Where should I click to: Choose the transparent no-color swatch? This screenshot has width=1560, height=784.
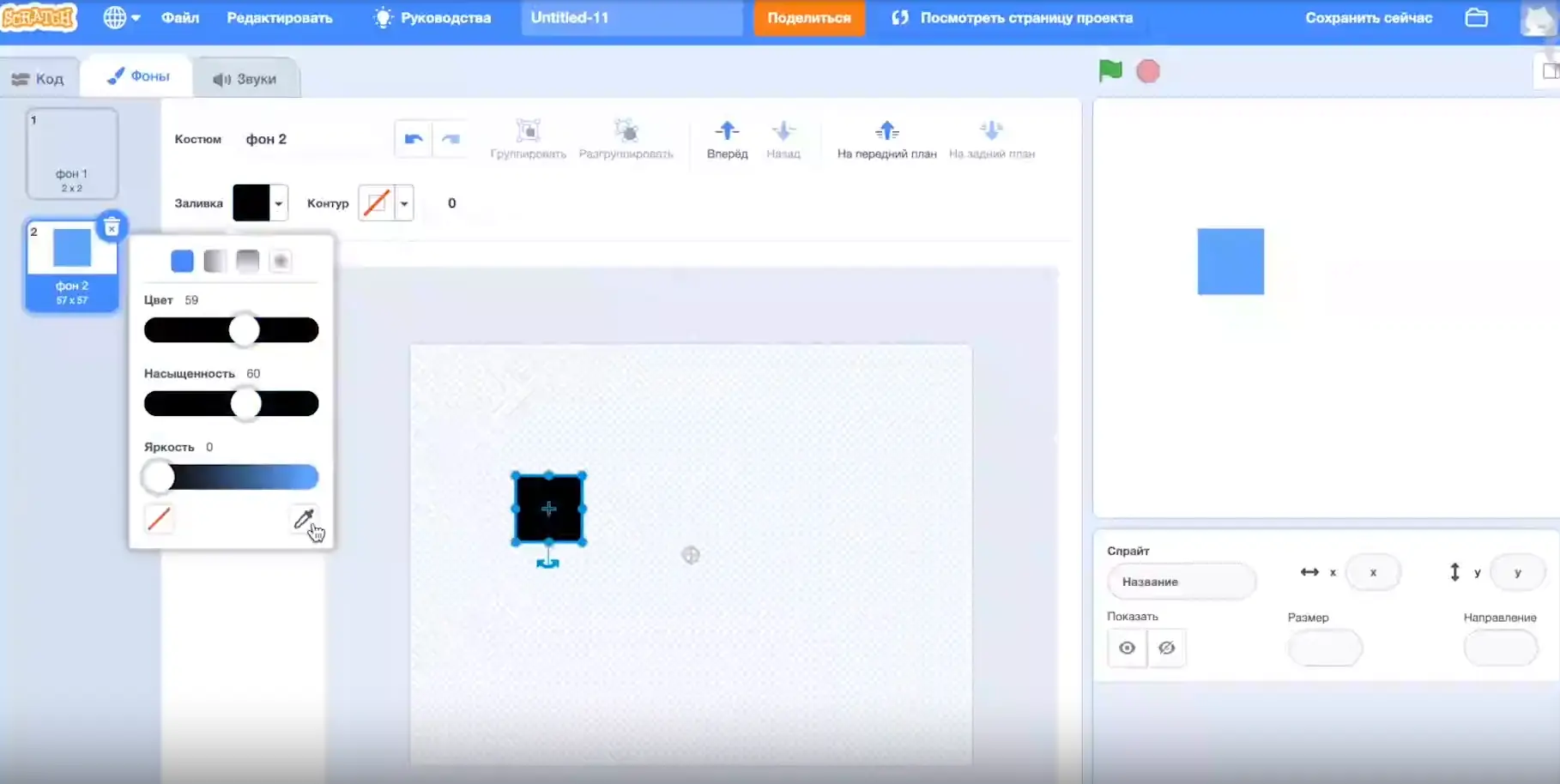pyautogui.click(x=159, y=518)
